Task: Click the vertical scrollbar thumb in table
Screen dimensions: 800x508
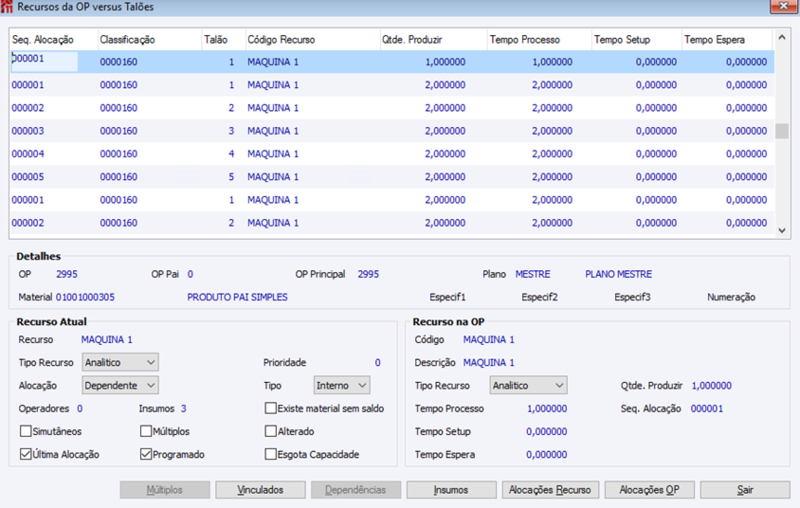Action: coord(781,131)
